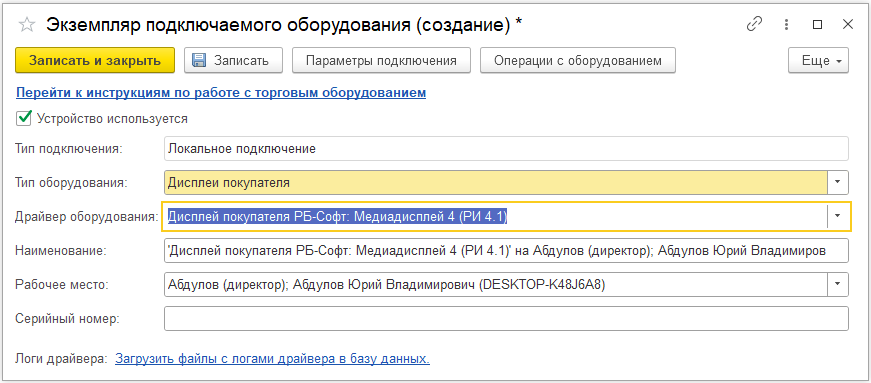Click the Рабочее место label
This screenshot has height=383, width=871.
pos(62,285)
